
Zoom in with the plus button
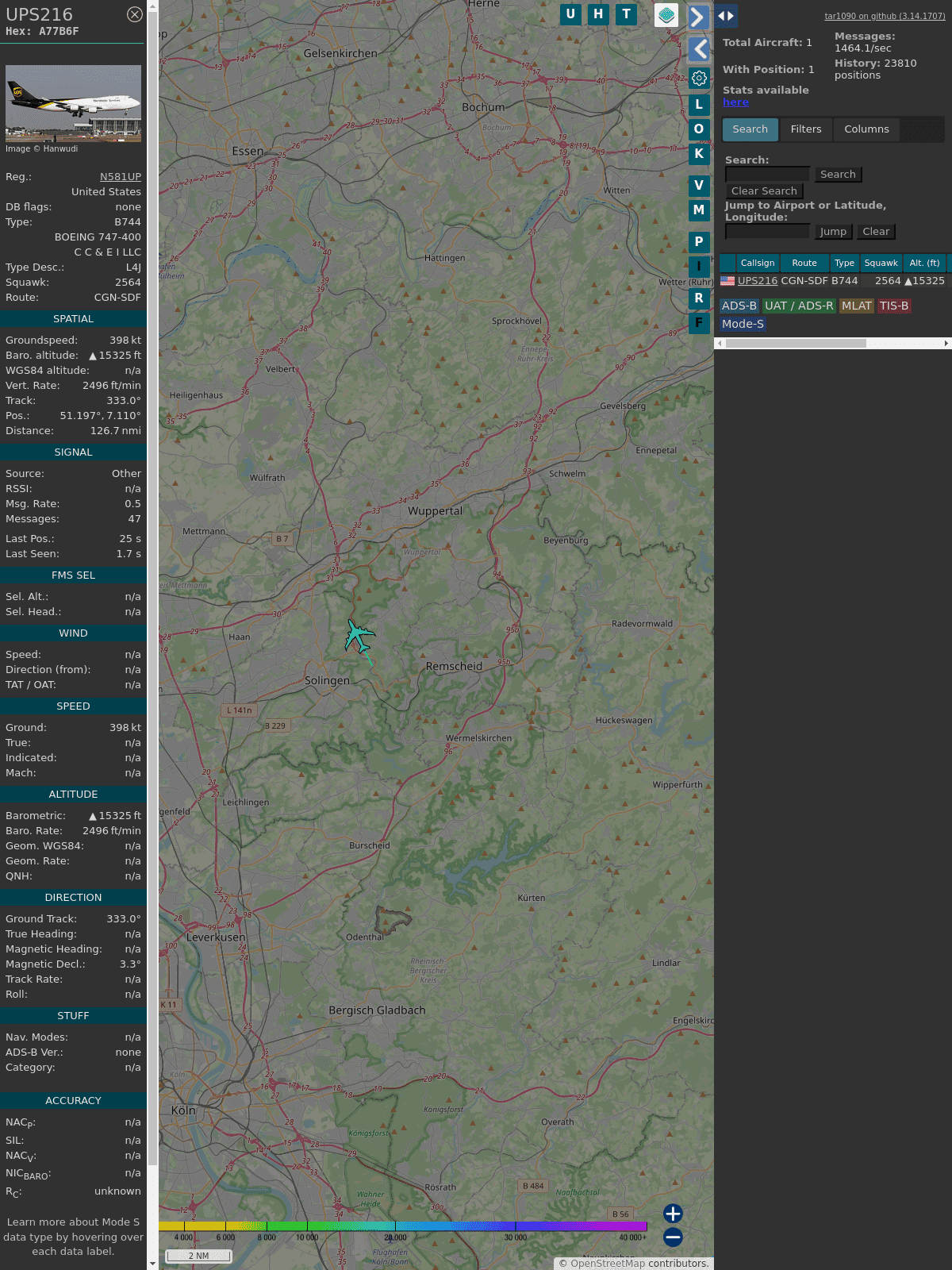[x=673, y=1213]
